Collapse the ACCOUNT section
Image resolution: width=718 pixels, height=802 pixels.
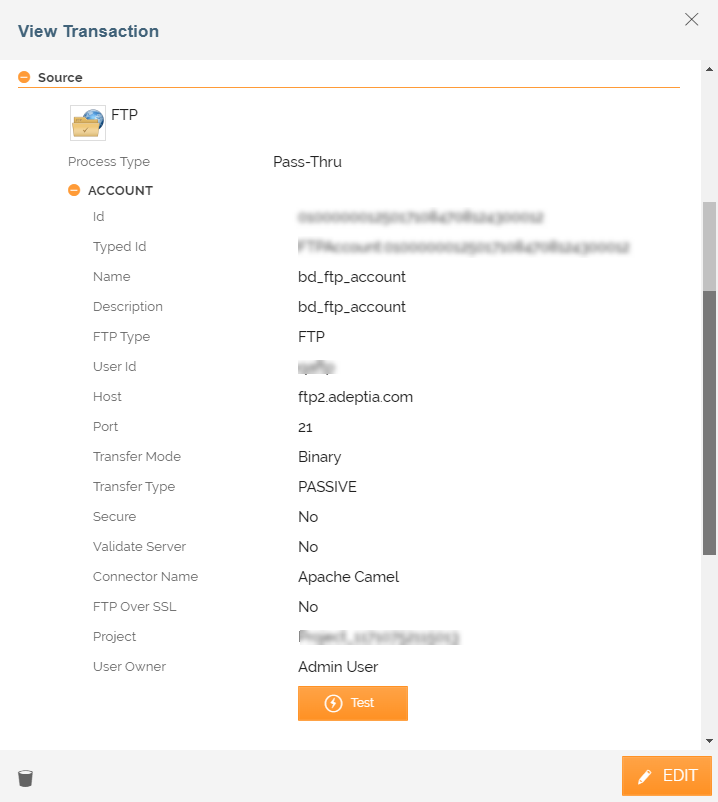point(74,190)
